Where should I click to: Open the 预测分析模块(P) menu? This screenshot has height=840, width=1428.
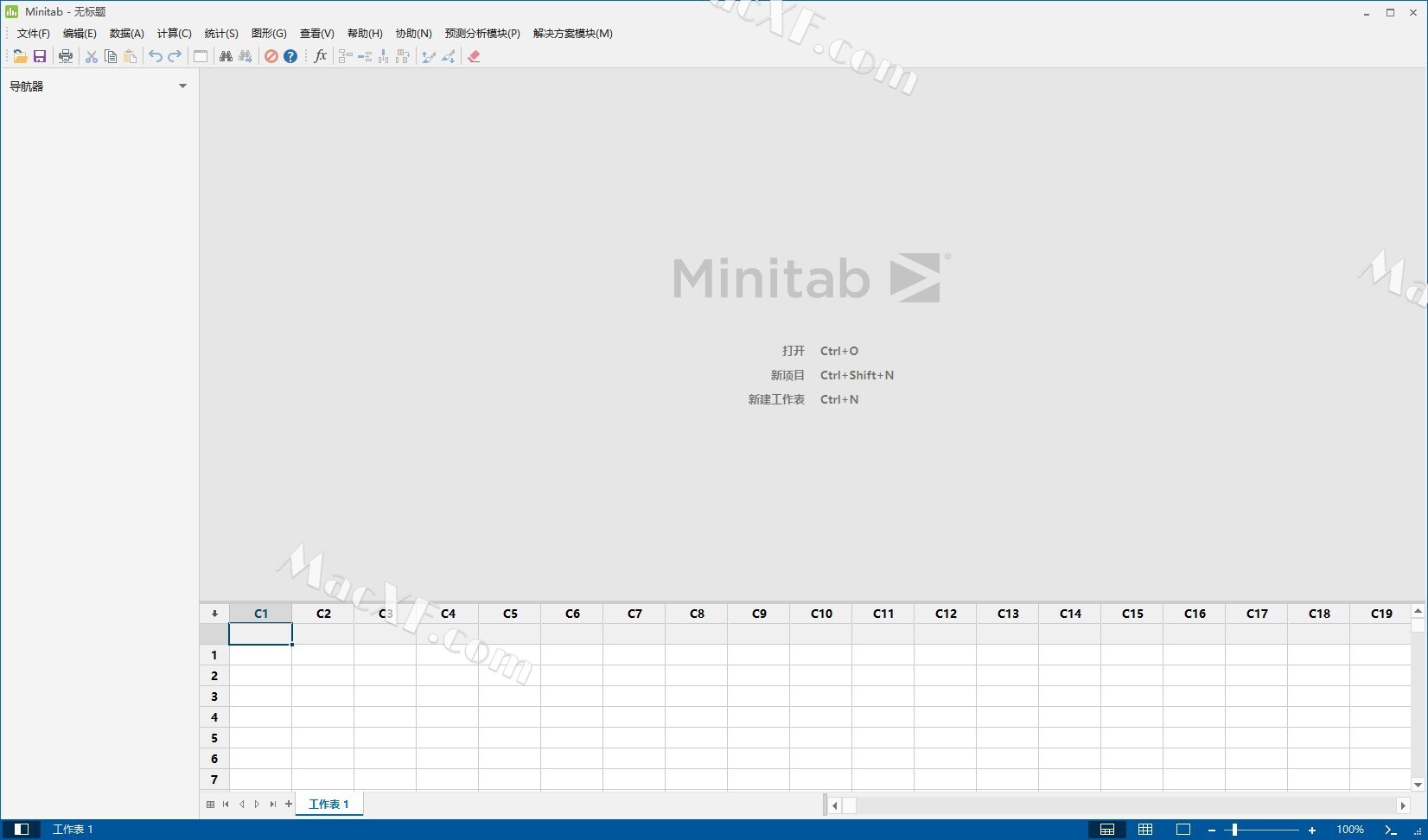coord(482,34)
